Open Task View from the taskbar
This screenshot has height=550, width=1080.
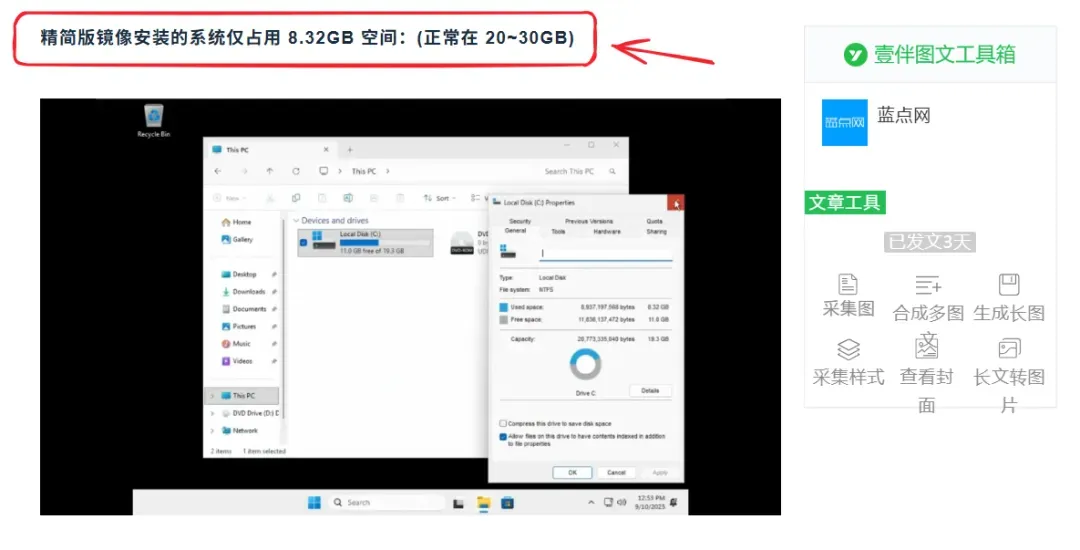458,503
